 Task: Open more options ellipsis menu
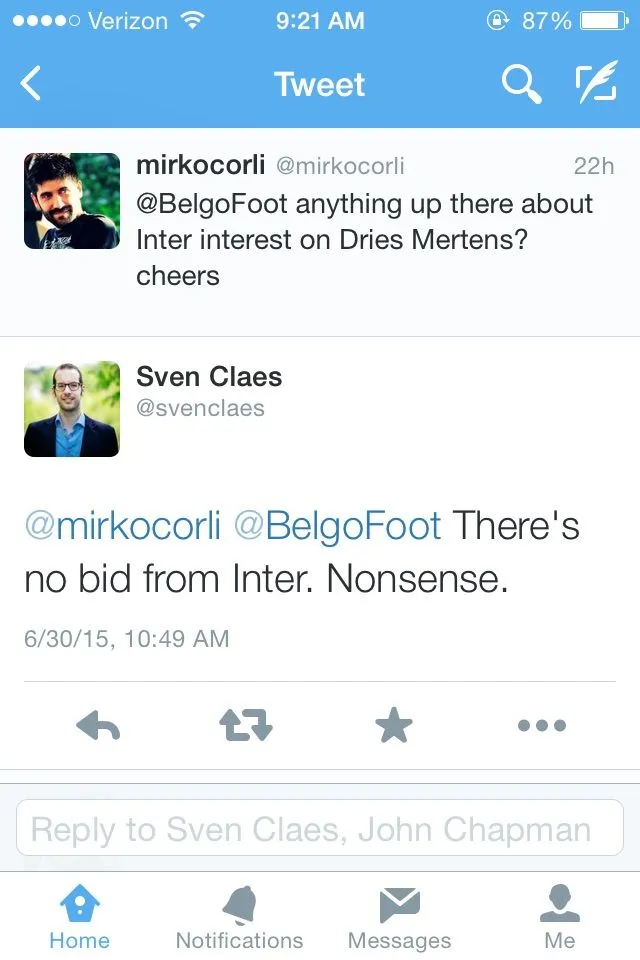point(542,726)
